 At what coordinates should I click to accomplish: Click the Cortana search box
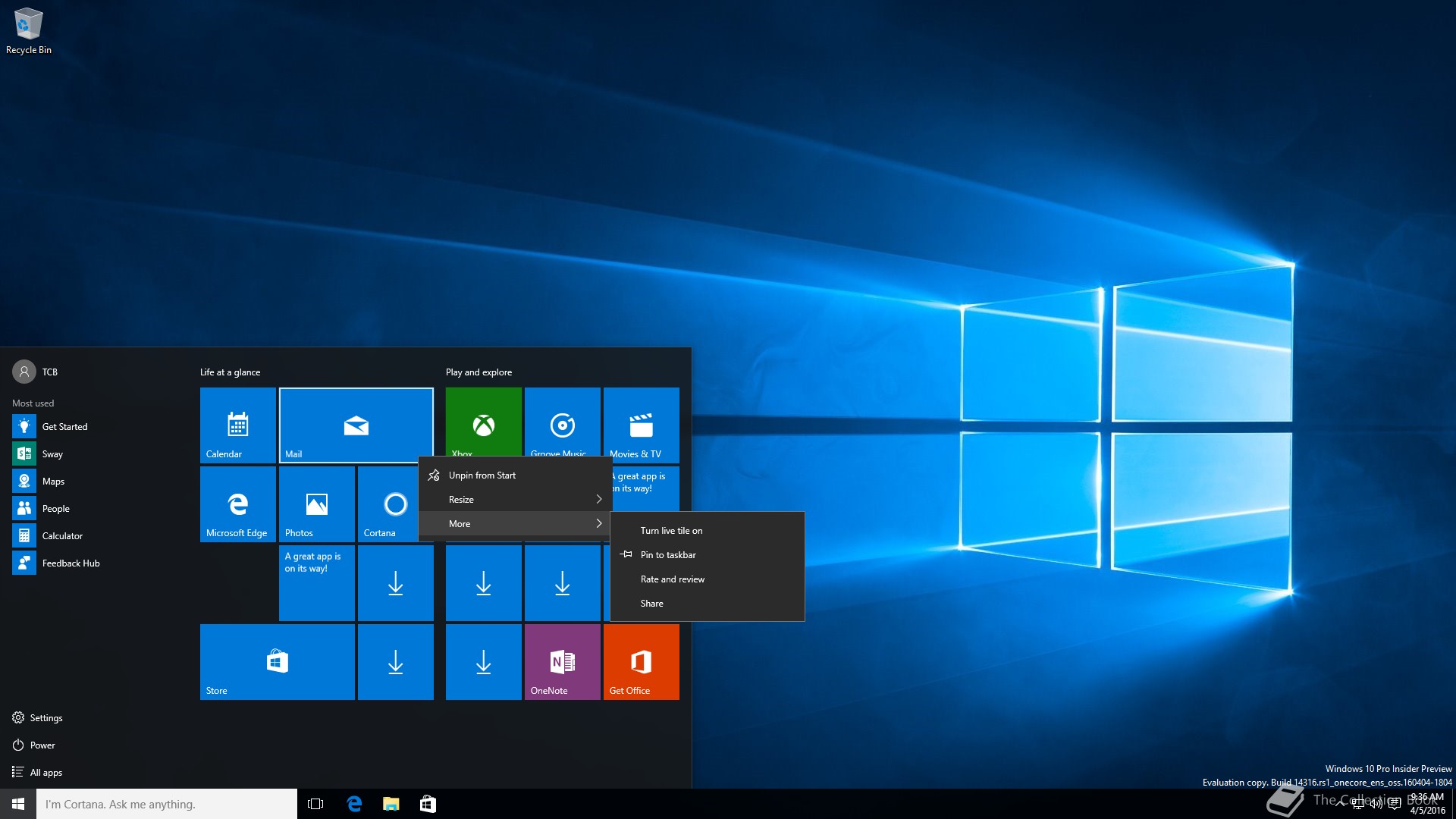click(x=167, y=804)
